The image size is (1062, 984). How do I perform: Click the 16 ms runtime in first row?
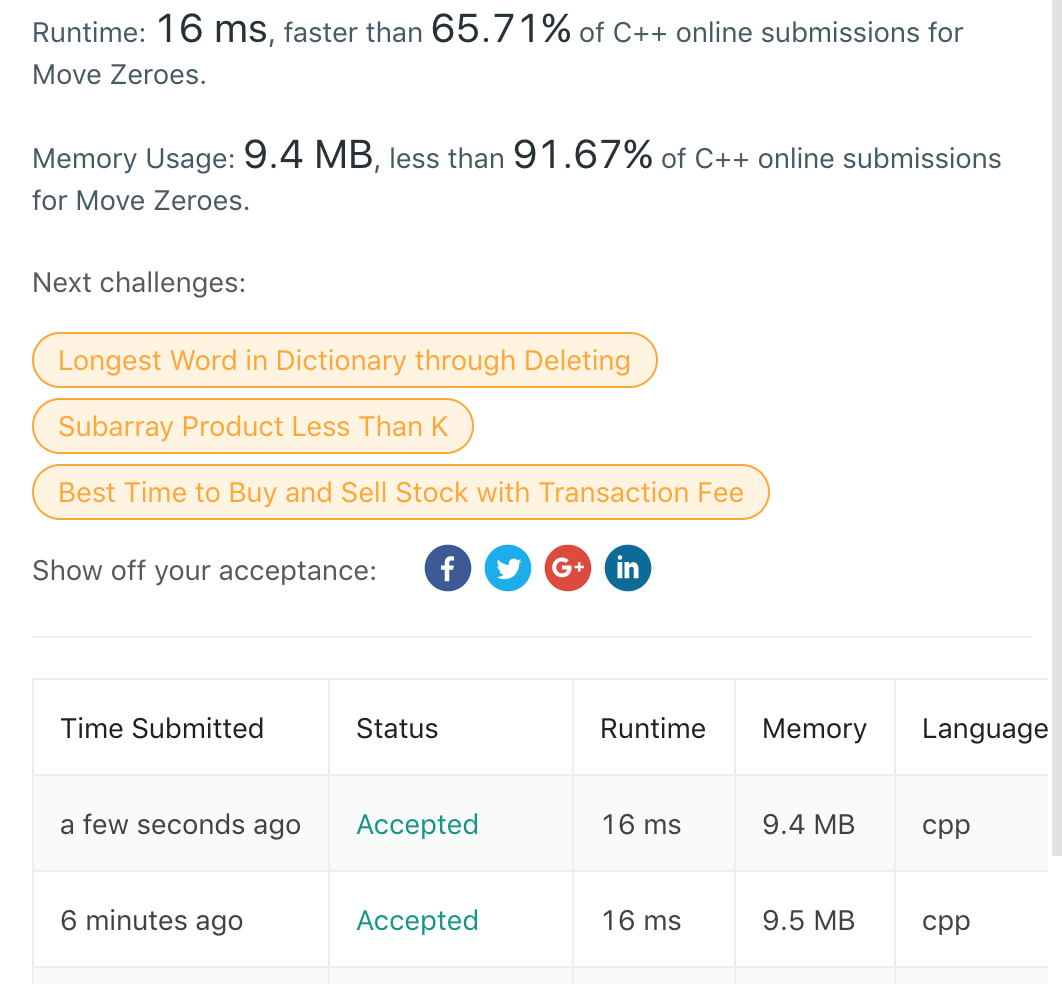(x=641, y=825)
